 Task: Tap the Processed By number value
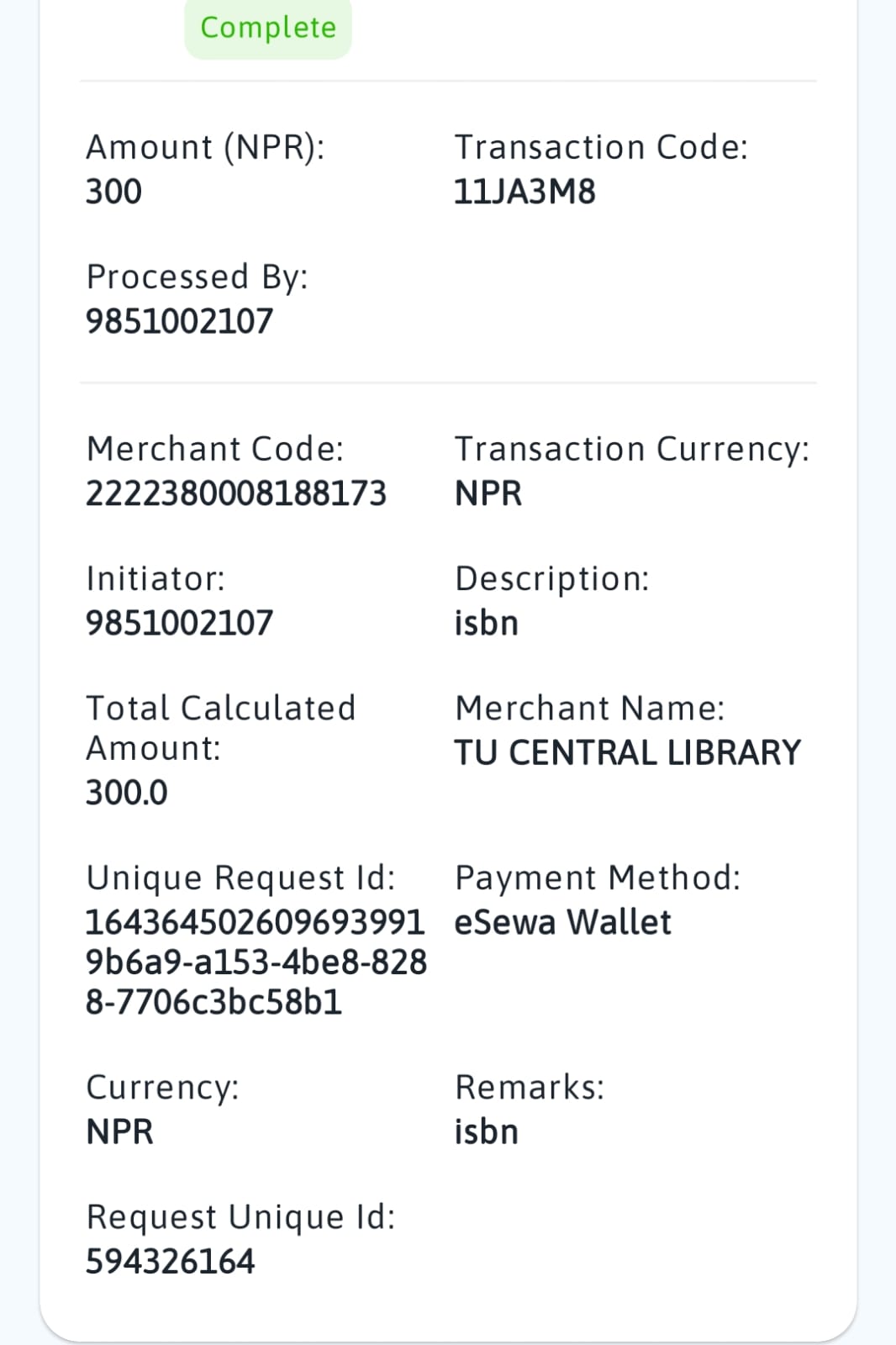click(179, 321)
